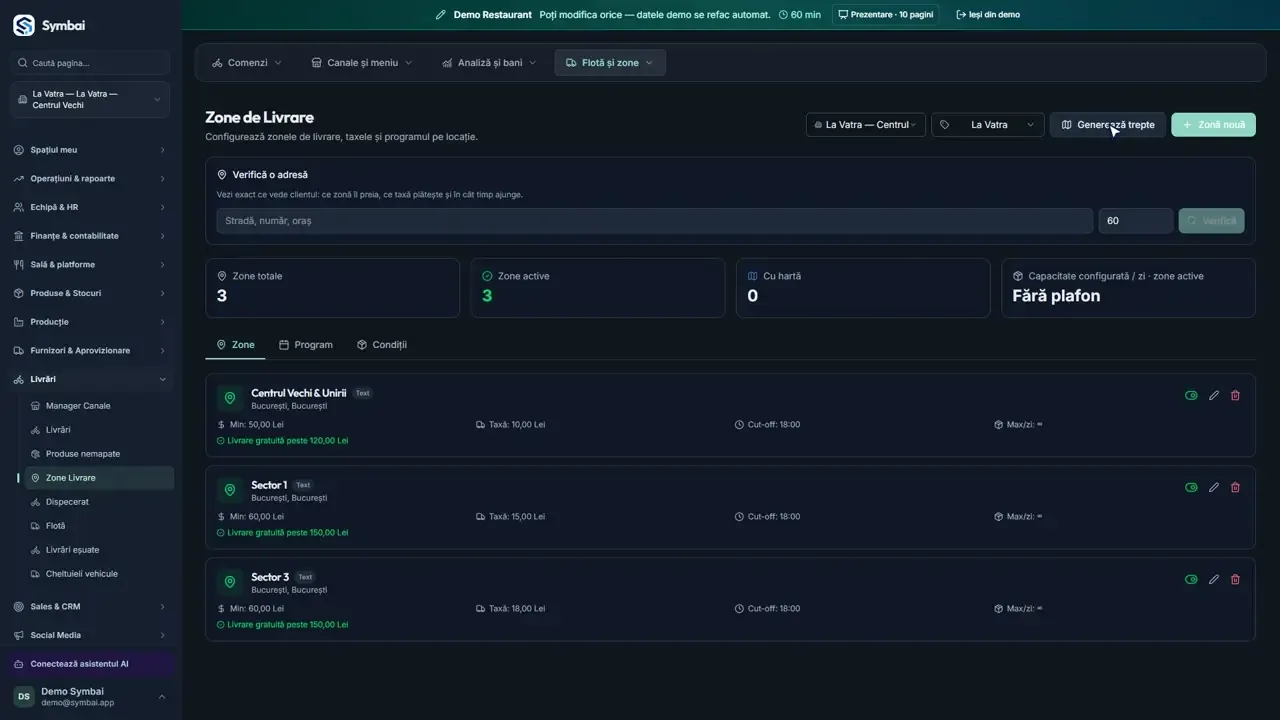The height and width of the screenshot is (720, 1280).
Task: Click the Zonă nouă button
Action: coord(1213,125)
